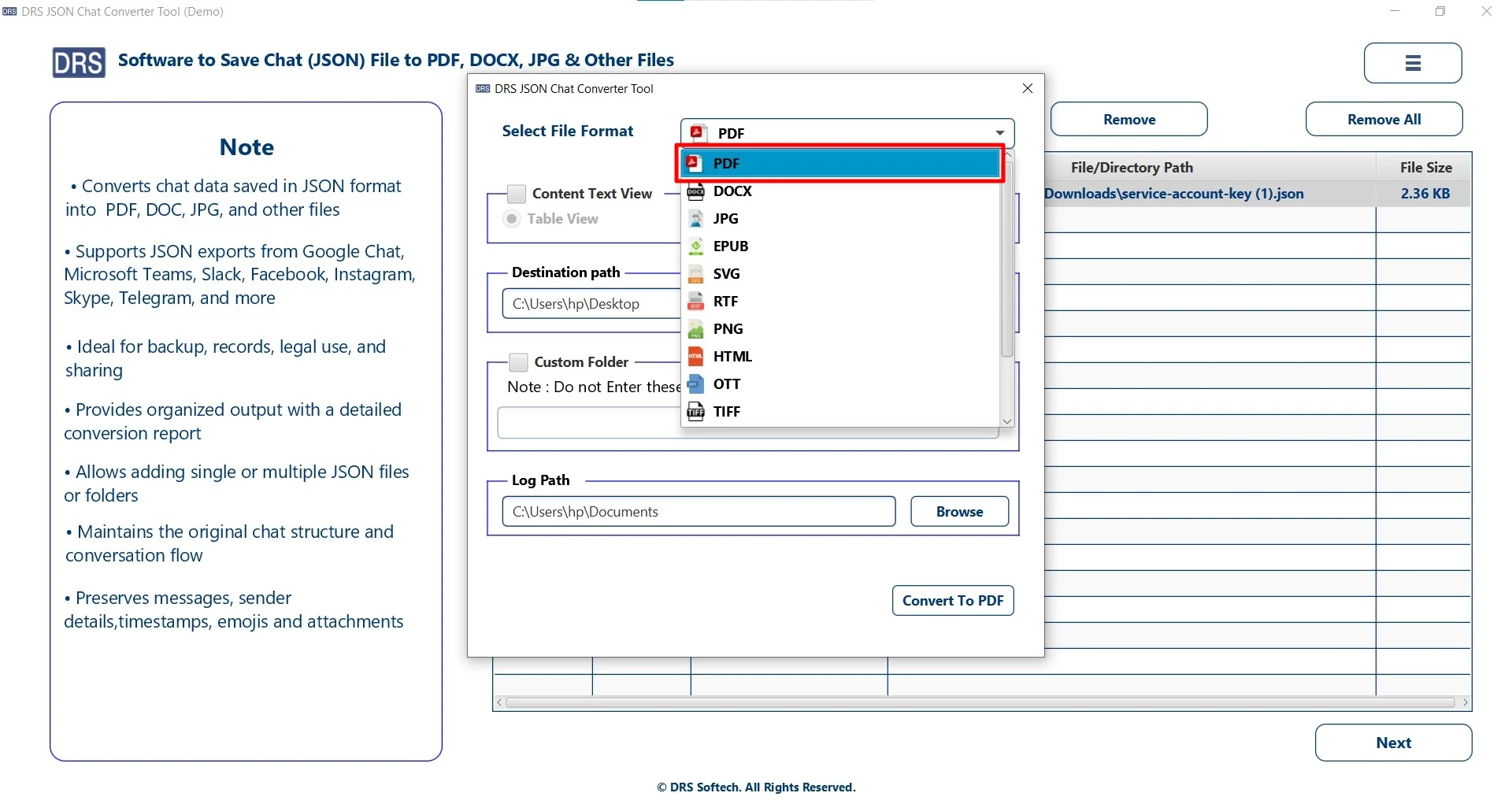Click the File Size column header
The height and width of the screenshot is (804, 1512).
tap(1425, 168)
